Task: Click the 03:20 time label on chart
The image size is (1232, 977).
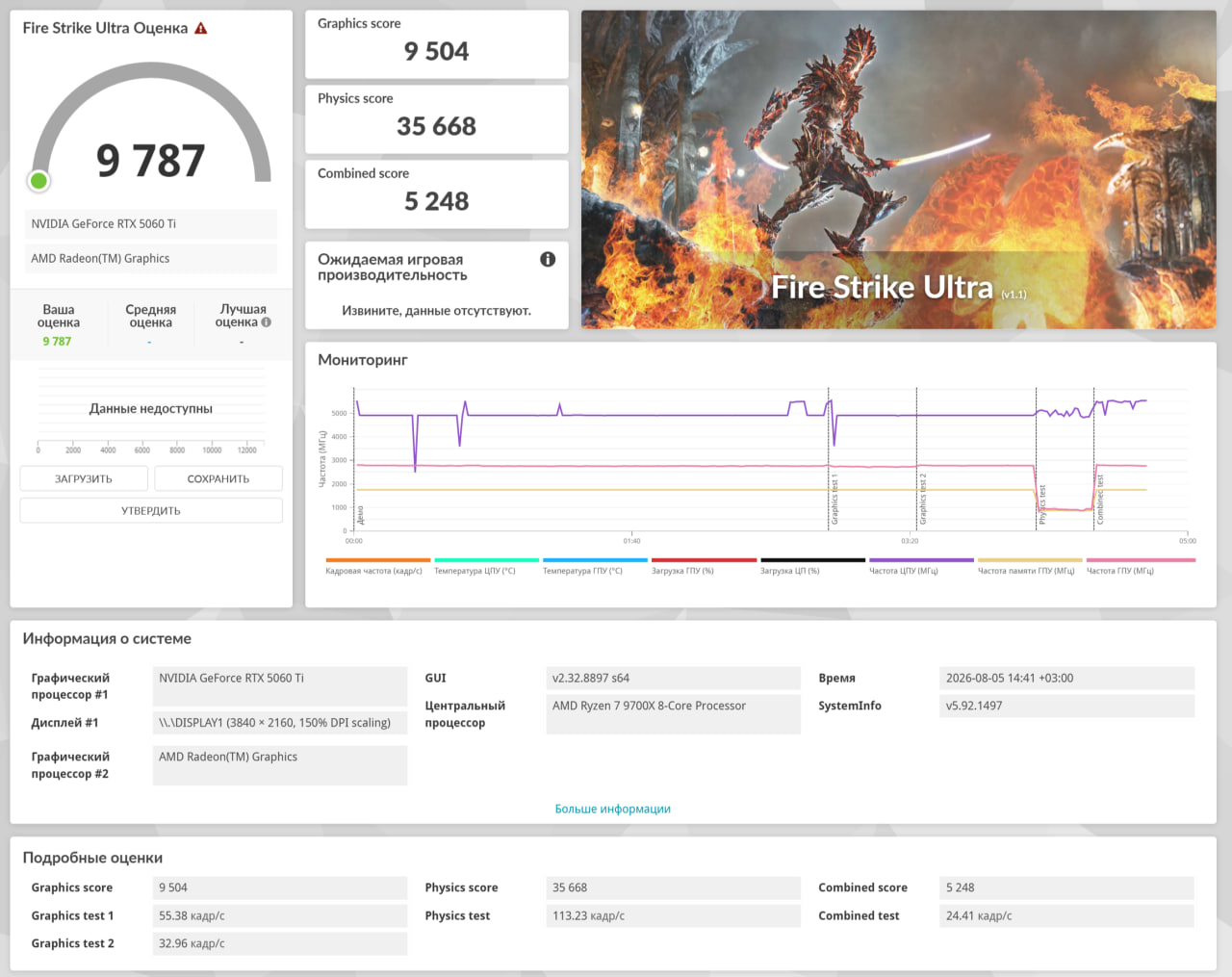Action: (x=910, y=541)
